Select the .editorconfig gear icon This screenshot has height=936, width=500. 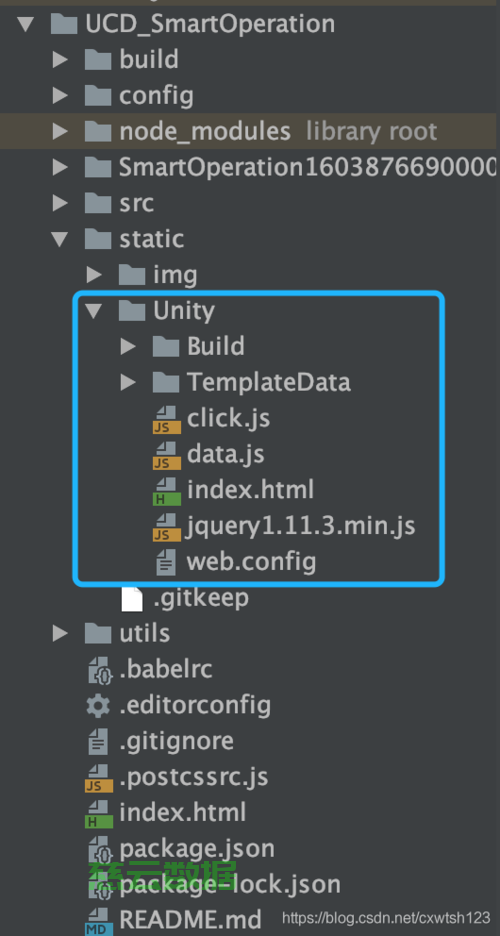(98, 706)
